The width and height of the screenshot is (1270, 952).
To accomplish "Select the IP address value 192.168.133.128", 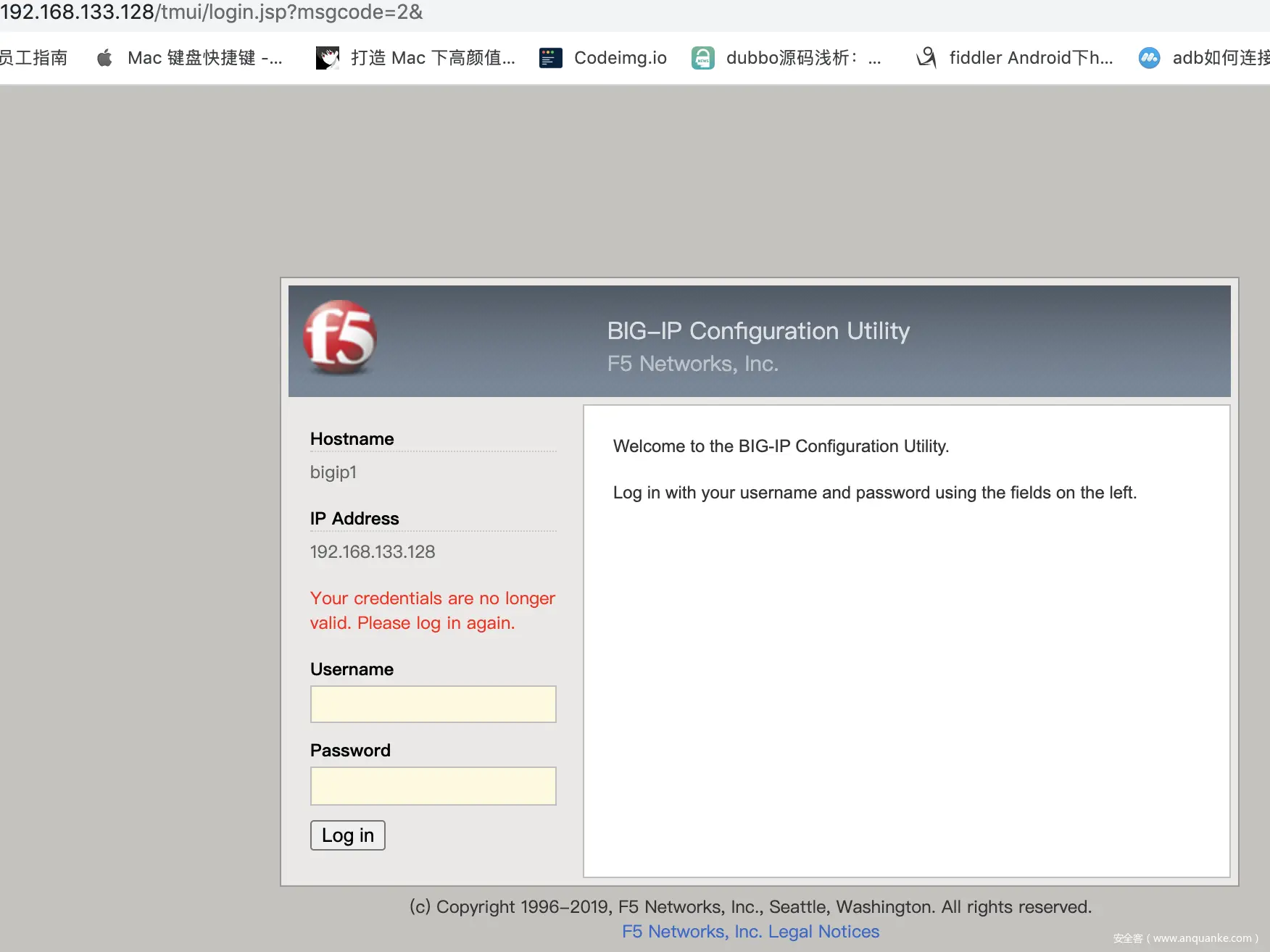I will coord(373,552).
